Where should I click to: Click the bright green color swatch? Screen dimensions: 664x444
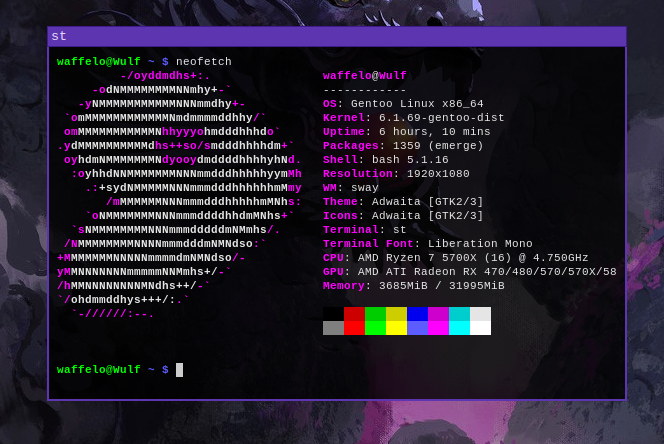[x=375, y=328]
